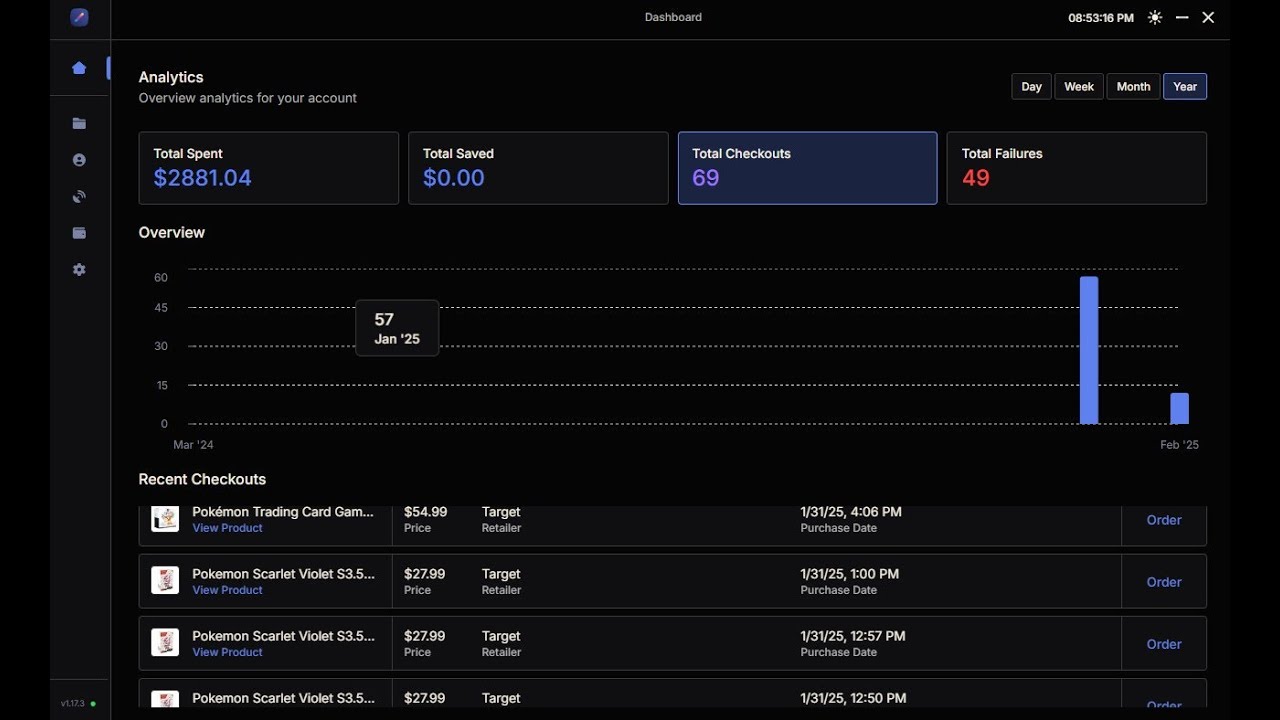Switch analytics range to Day
Screen dimensions: 1280x720
(1032, 87)
